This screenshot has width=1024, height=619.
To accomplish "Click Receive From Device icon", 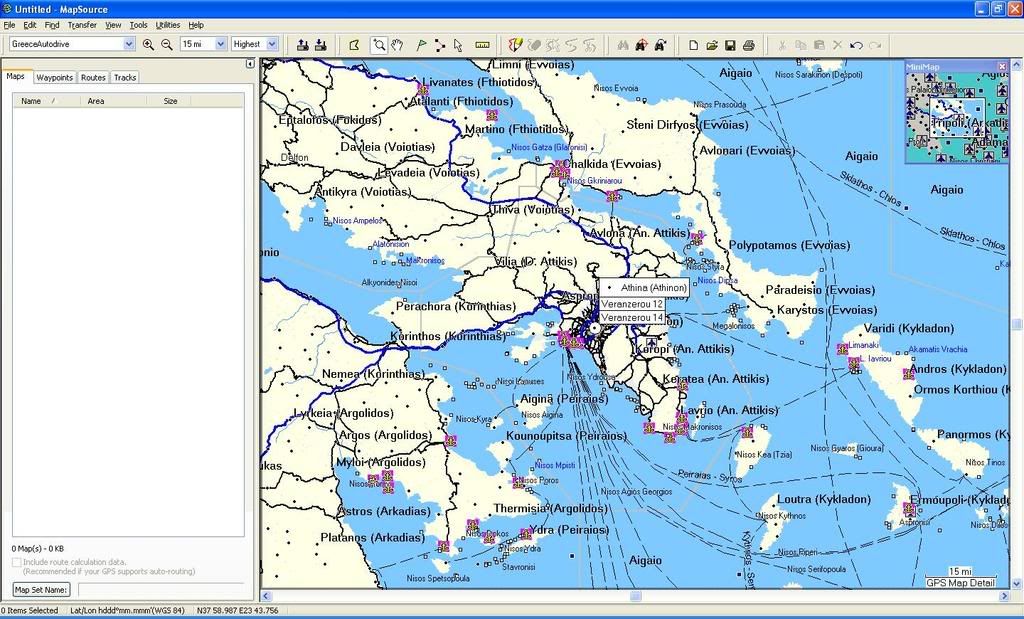I will pos(321,45).
